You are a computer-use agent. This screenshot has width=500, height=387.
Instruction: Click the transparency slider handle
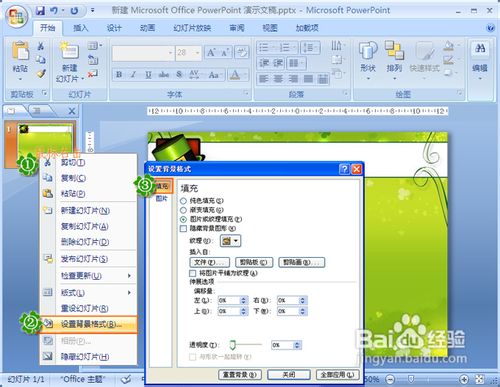coord(232,344)
